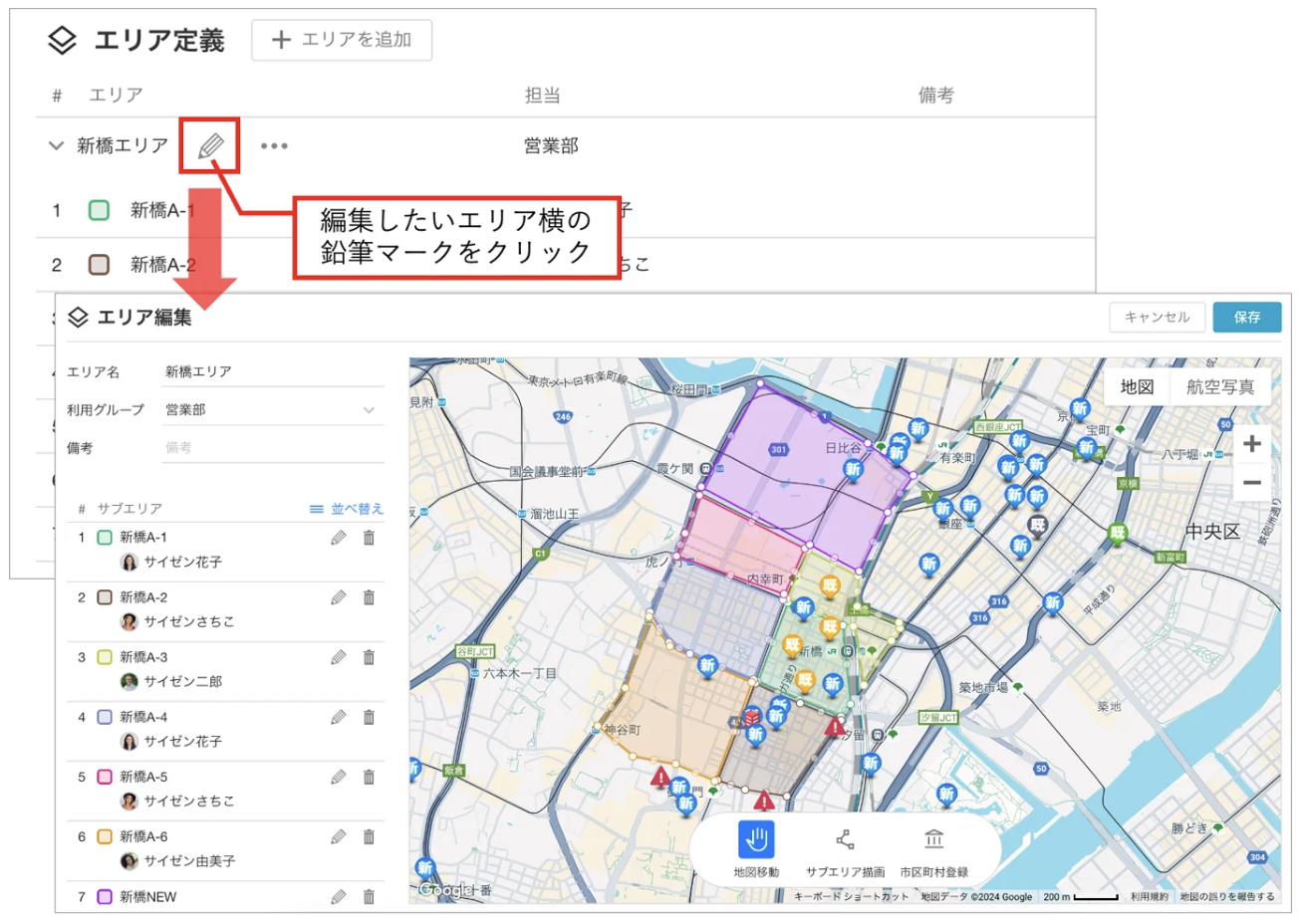Click the エリア名 input field
This screenshot has width=1303, height=924.
273,371
